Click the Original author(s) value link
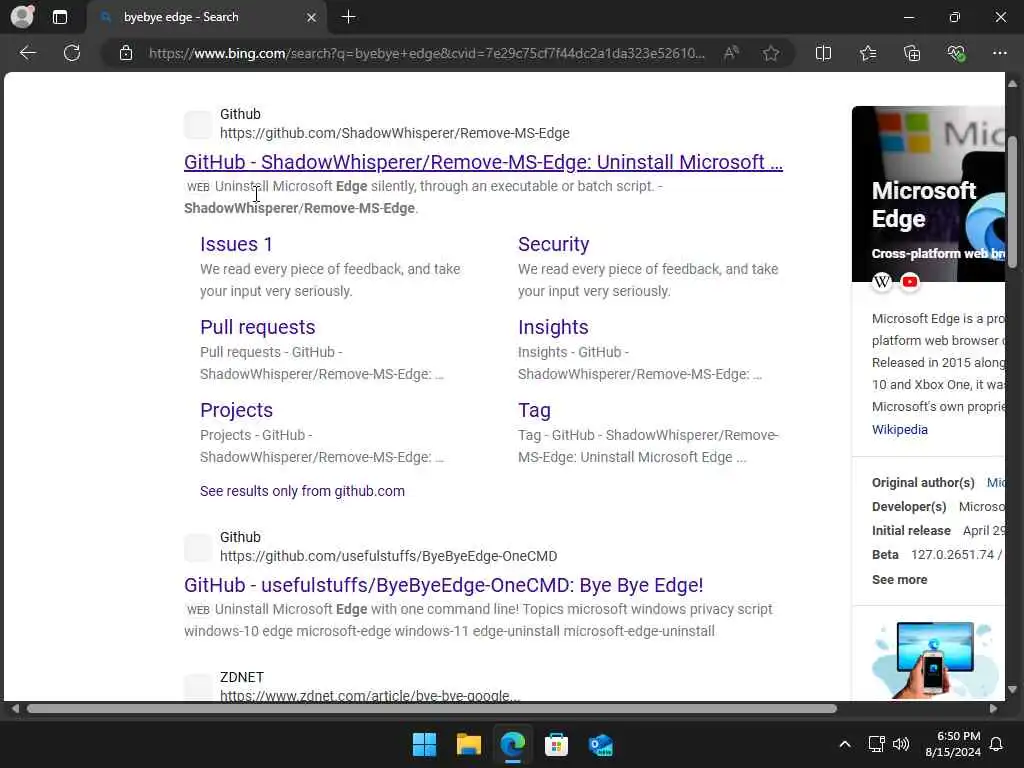1024x768 pixels. [x=996, y=483]
